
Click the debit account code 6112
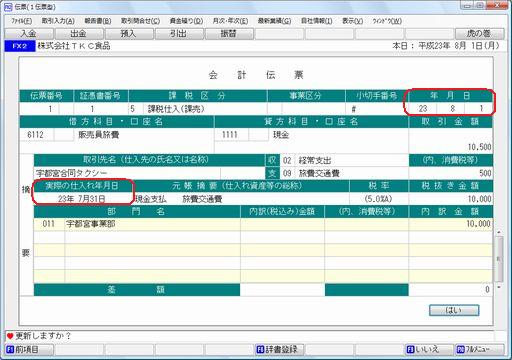(37, 135)
